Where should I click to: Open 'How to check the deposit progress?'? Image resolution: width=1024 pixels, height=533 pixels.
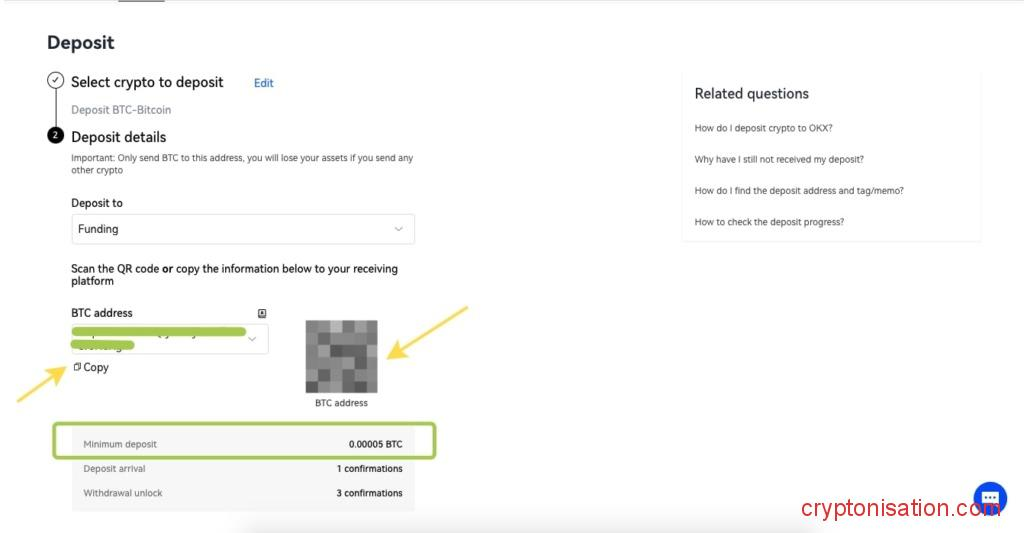click(x=769, y=222)
